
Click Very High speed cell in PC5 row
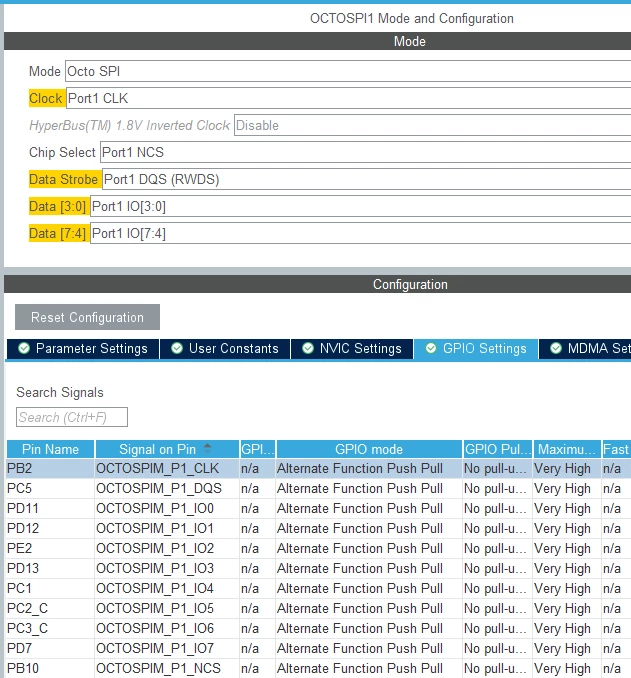(x=567, y=489)
